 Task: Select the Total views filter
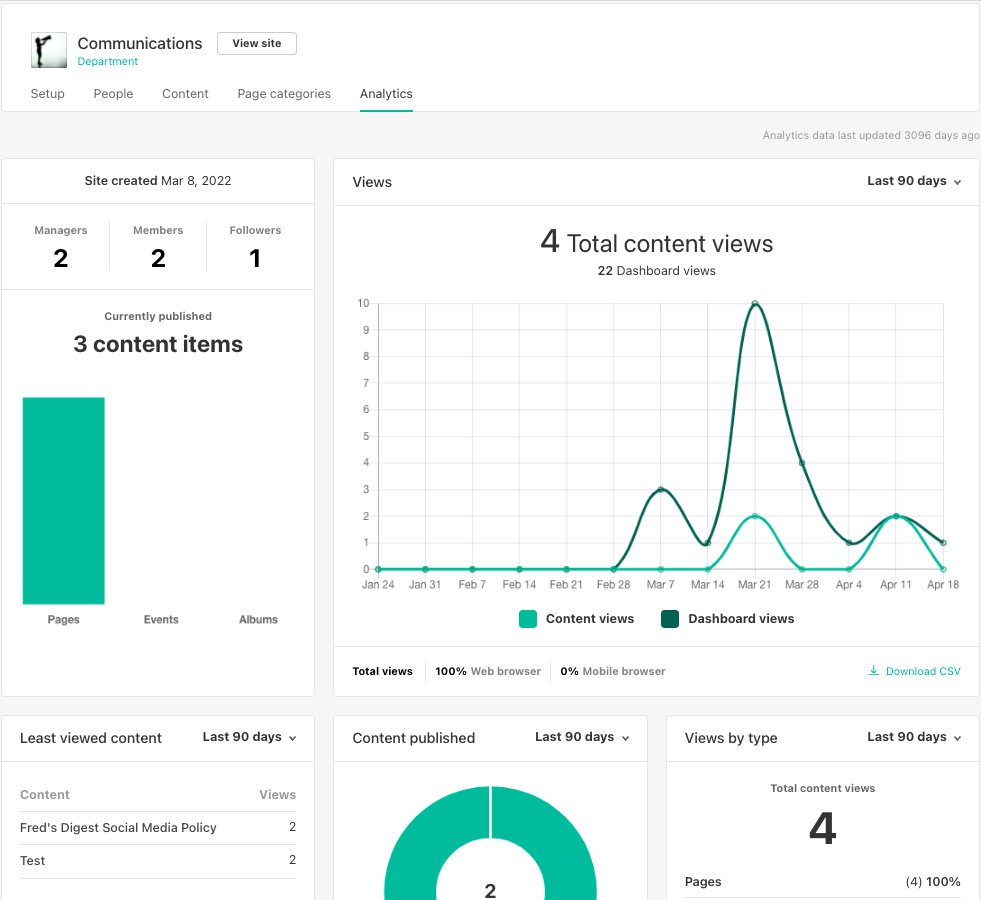point(382,671)
